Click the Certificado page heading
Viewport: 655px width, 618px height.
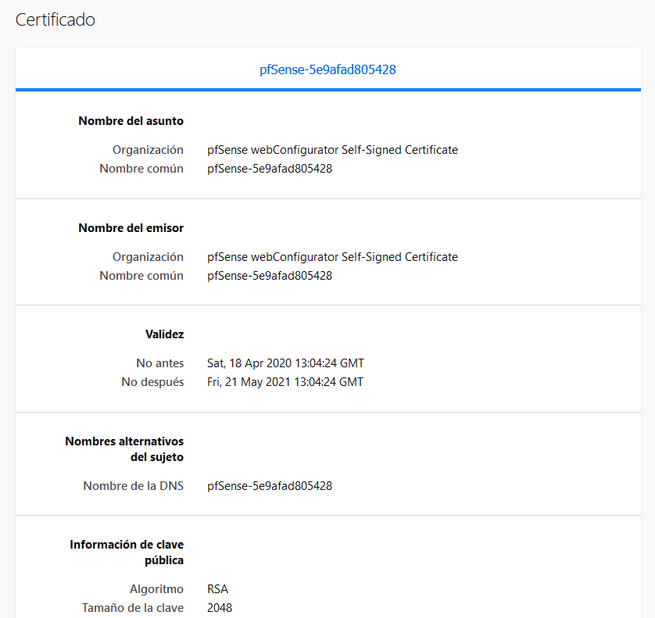(55, 20)
